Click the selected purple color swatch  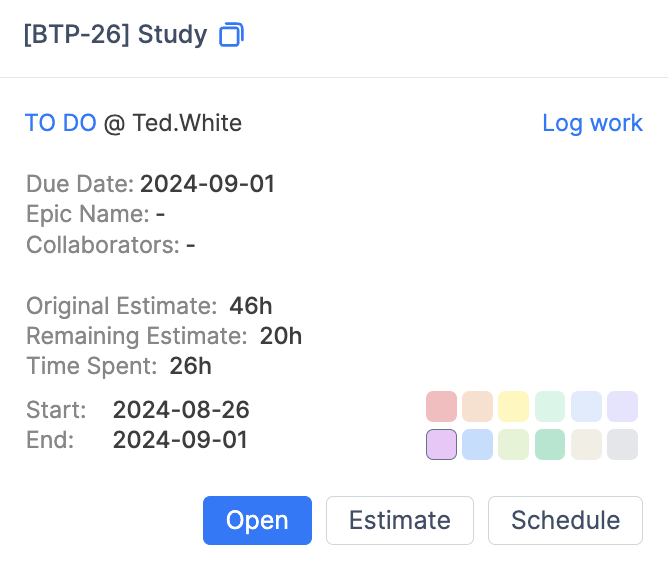pos(441,444)
